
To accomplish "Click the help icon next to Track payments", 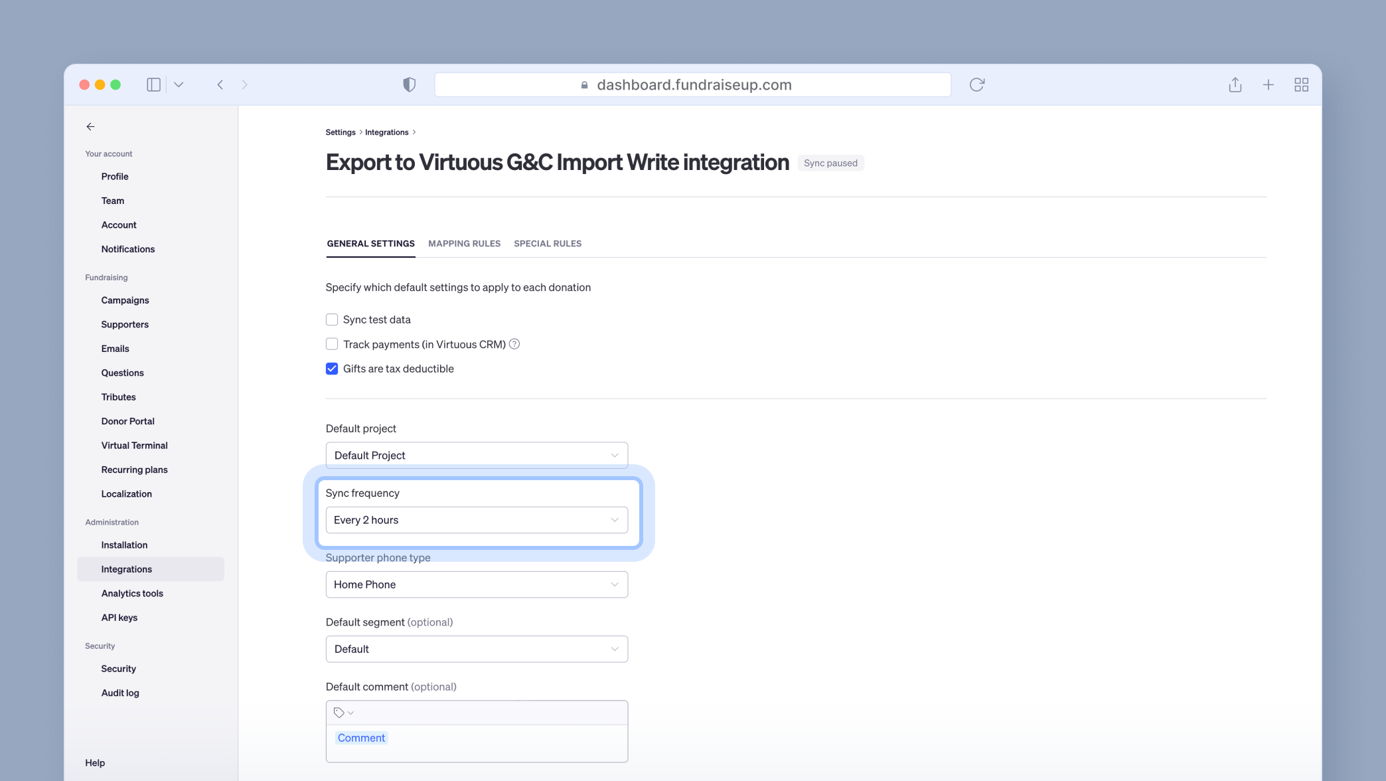I will click(x=514, y=344).
